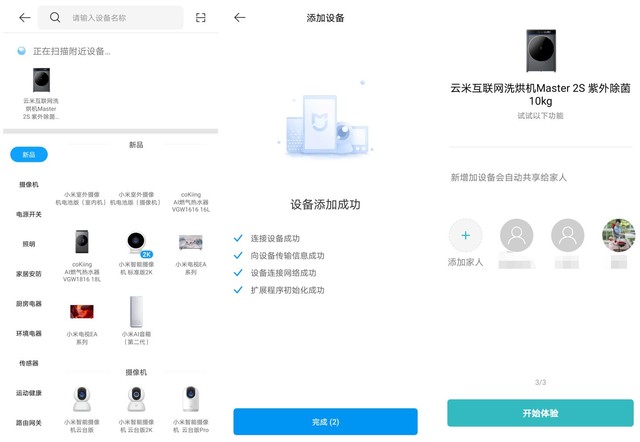Choose 小米室外摄像机电池版（摄像机）
Viewport: 640px width, 442px height.
click(136, 198)
